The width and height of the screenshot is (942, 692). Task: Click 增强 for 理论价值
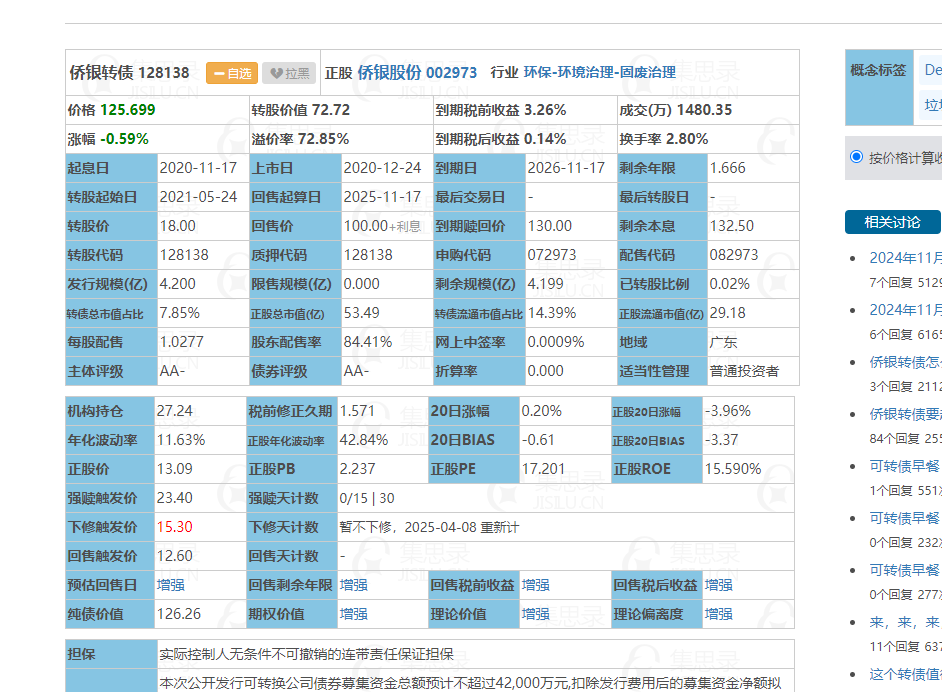[x=536, y=614]
